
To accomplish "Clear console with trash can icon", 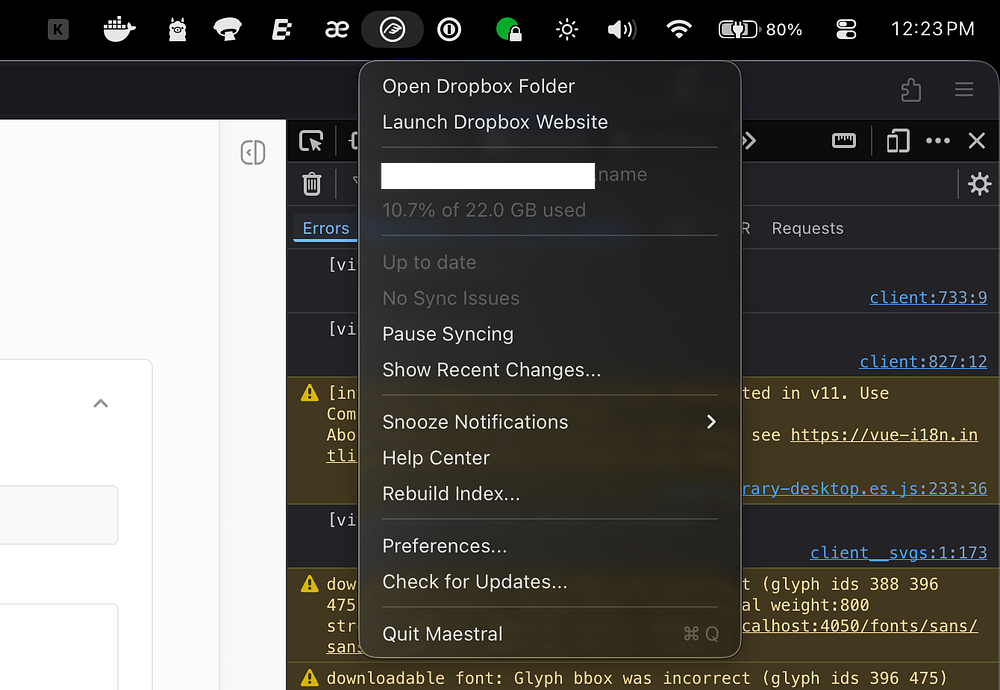I will pyautogui.click(x=311, y=184).
